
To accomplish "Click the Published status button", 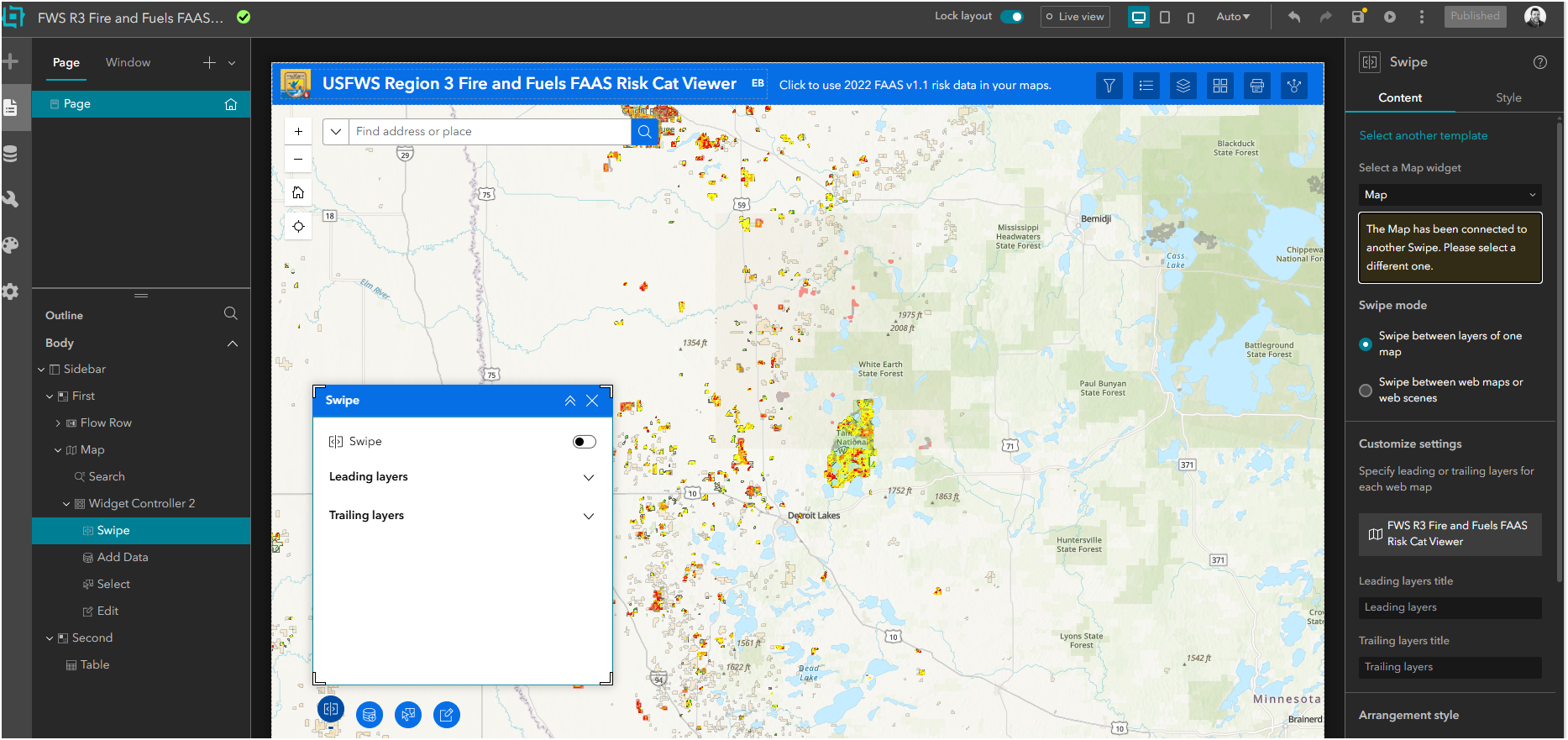I will point(1475,17).
